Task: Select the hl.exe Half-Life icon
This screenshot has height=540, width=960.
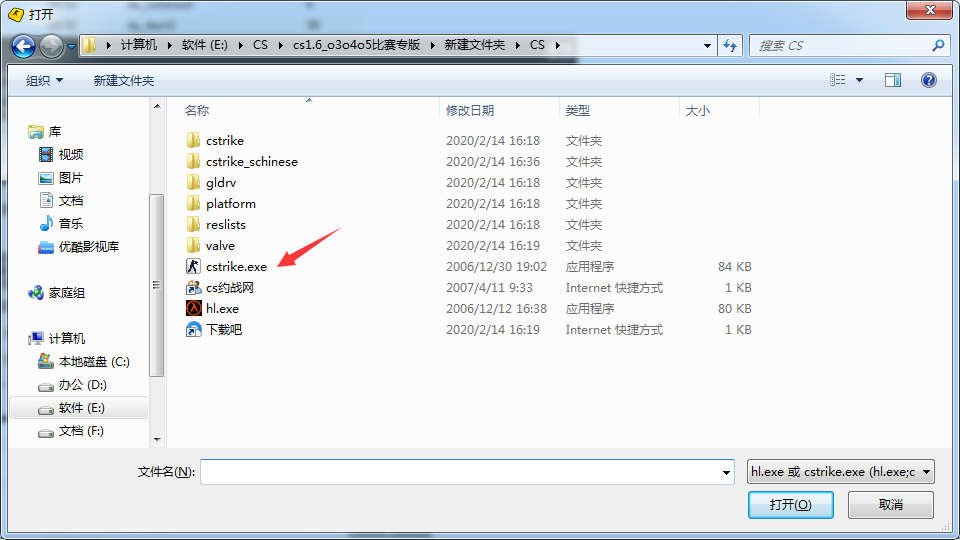Action: click(x=193, y=308)
